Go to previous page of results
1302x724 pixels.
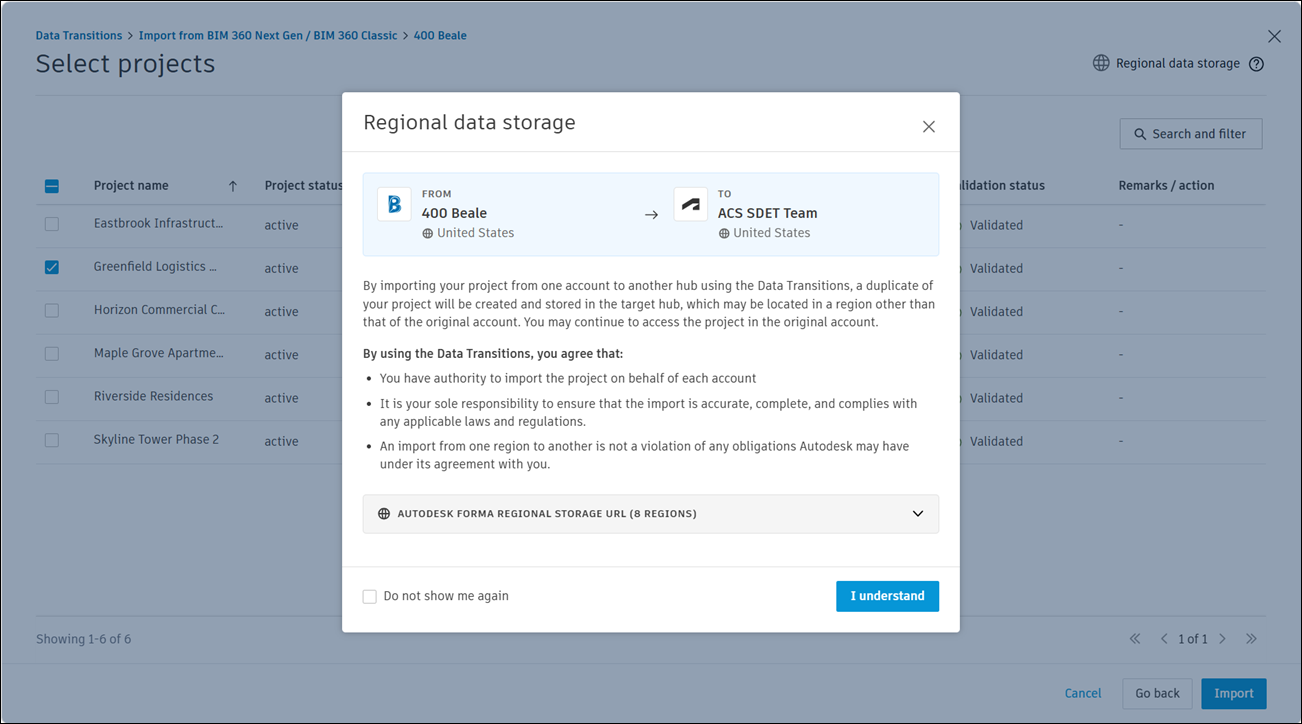pyautogui.click(x=1164, y=639)
